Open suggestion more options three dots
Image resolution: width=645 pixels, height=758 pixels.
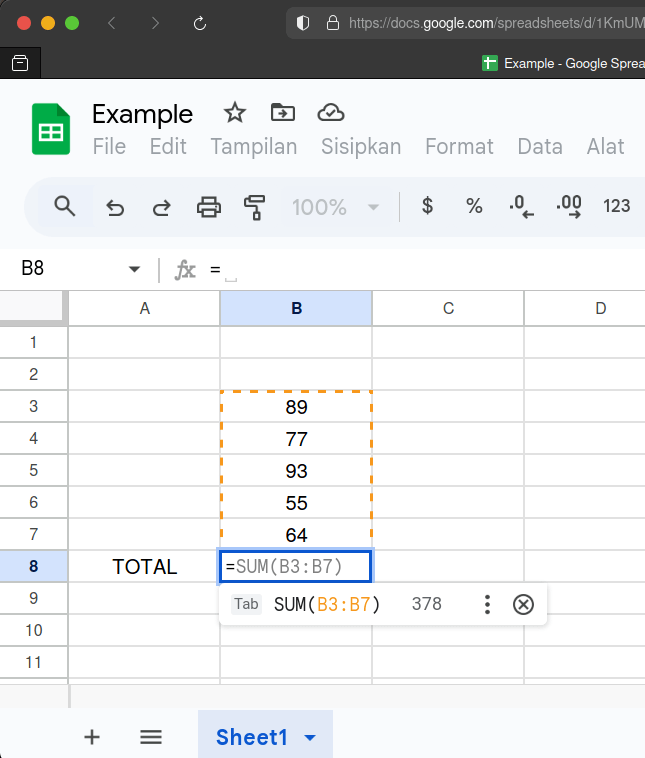coord(487,604)
